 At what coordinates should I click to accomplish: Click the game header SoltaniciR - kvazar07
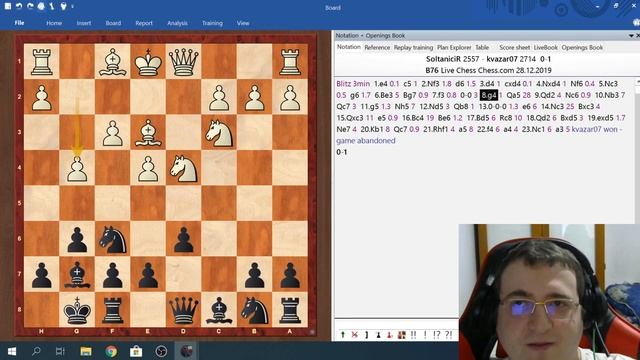pyautogui.click(x=489, y=59)
